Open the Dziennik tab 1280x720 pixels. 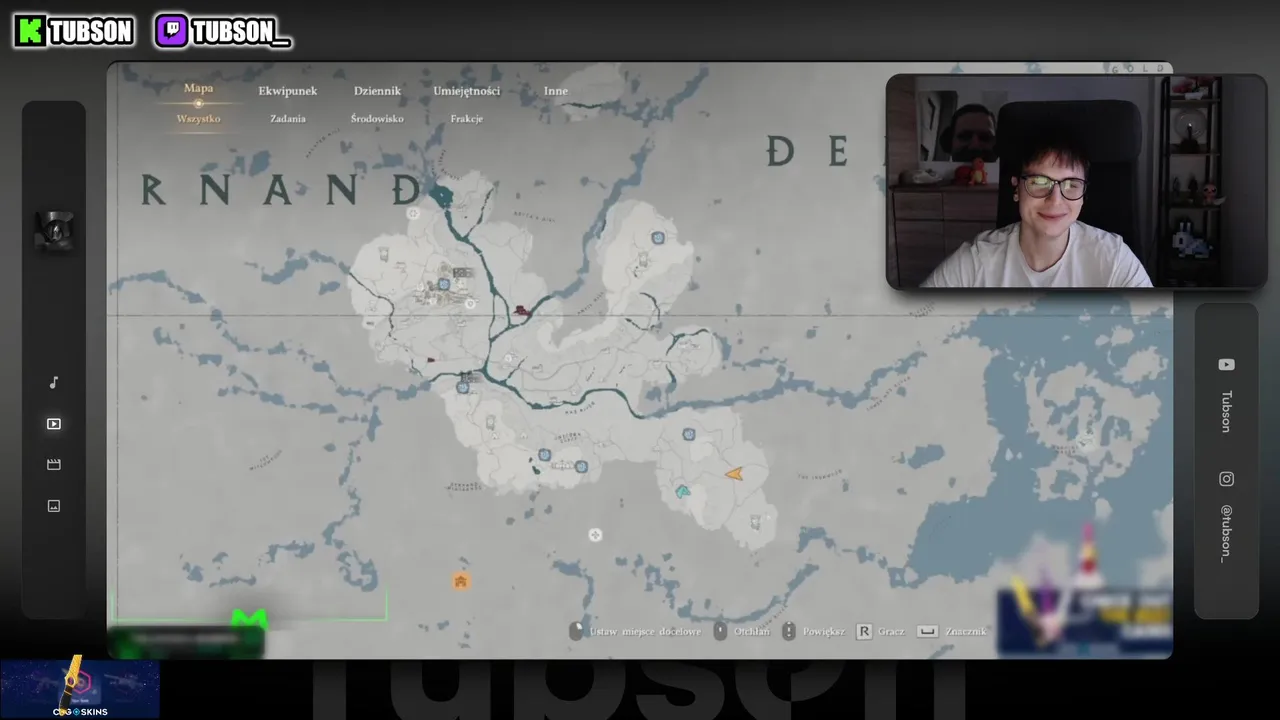point(377,91)
